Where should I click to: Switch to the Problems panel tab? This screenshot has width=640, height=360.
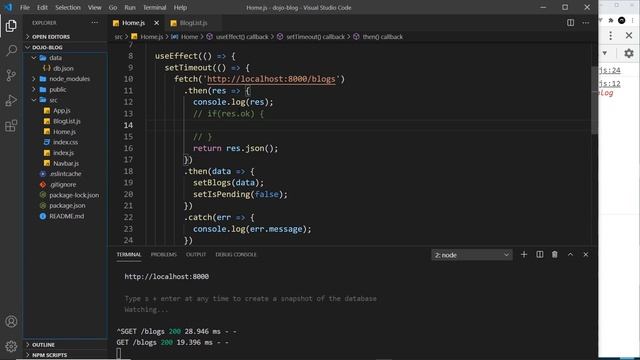pyautogui.click(x=164, y=254)
